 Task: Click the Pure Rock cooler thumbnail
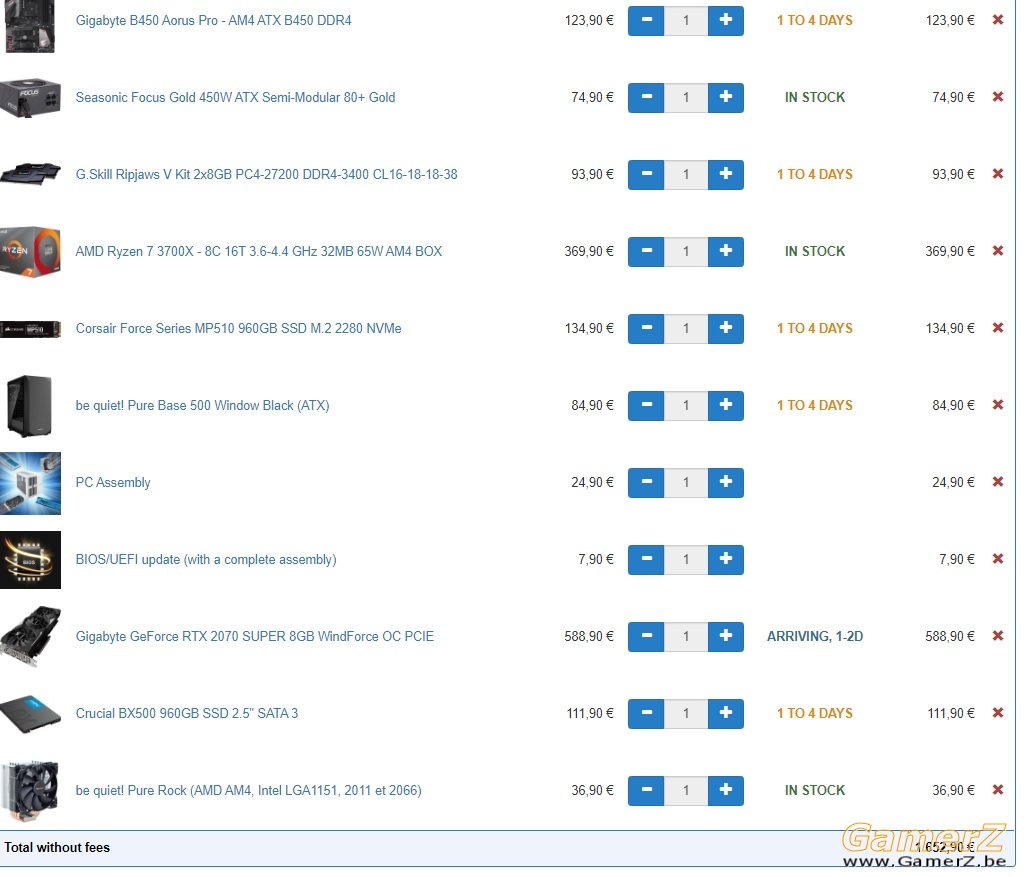pos(30,791)
